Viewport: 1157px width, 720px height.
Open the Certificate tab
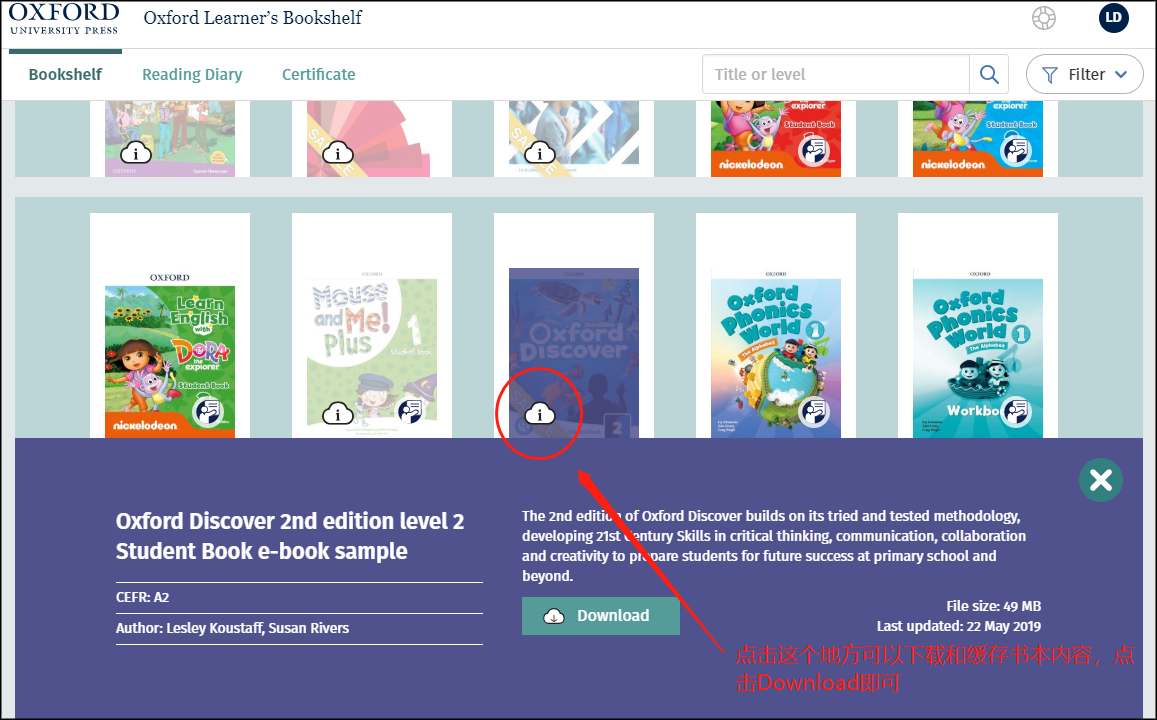(319, 75)
